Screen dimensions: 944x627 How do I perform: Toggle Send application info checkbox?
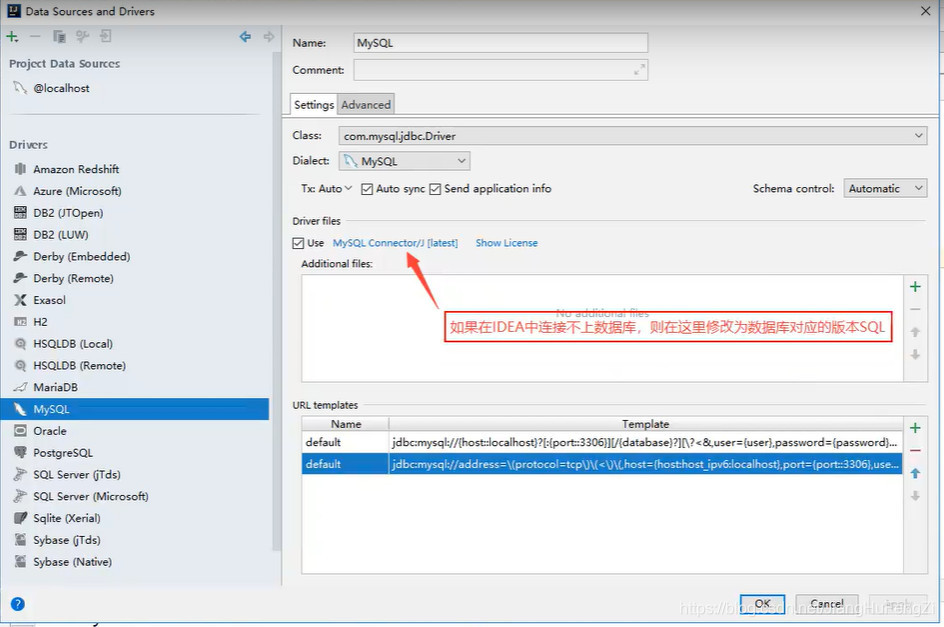point(435,189)
